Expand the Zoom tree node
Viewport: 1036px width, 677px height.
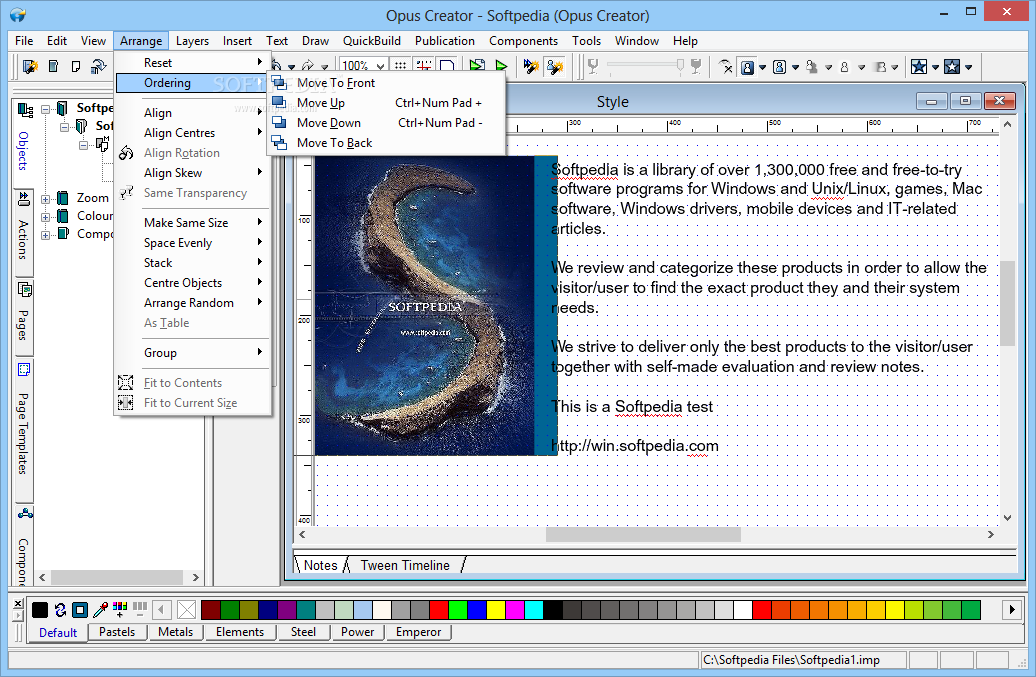[46, 198]
